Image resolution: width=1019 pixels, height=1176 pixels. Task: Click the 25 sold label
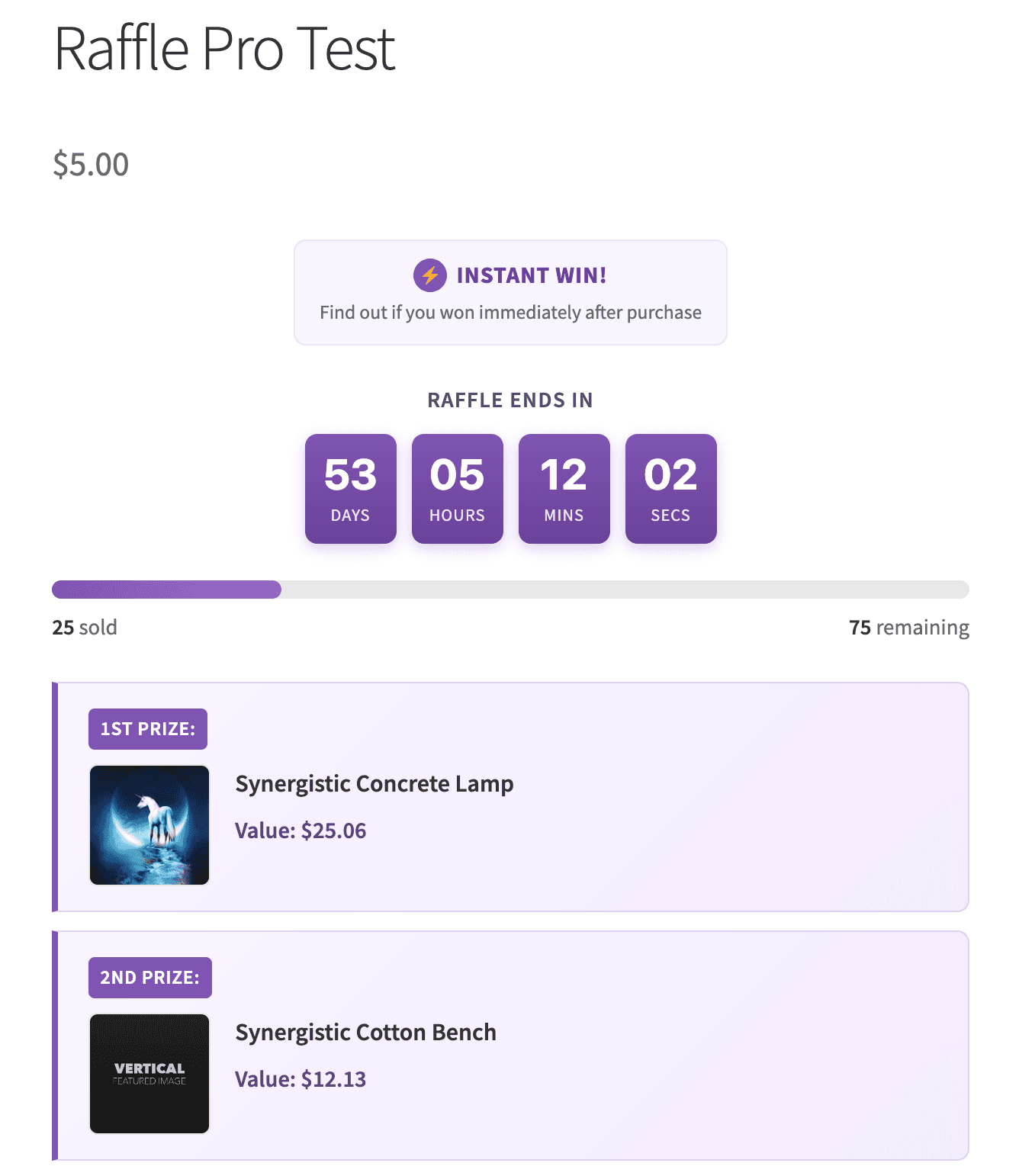click(x=85, y=628)
